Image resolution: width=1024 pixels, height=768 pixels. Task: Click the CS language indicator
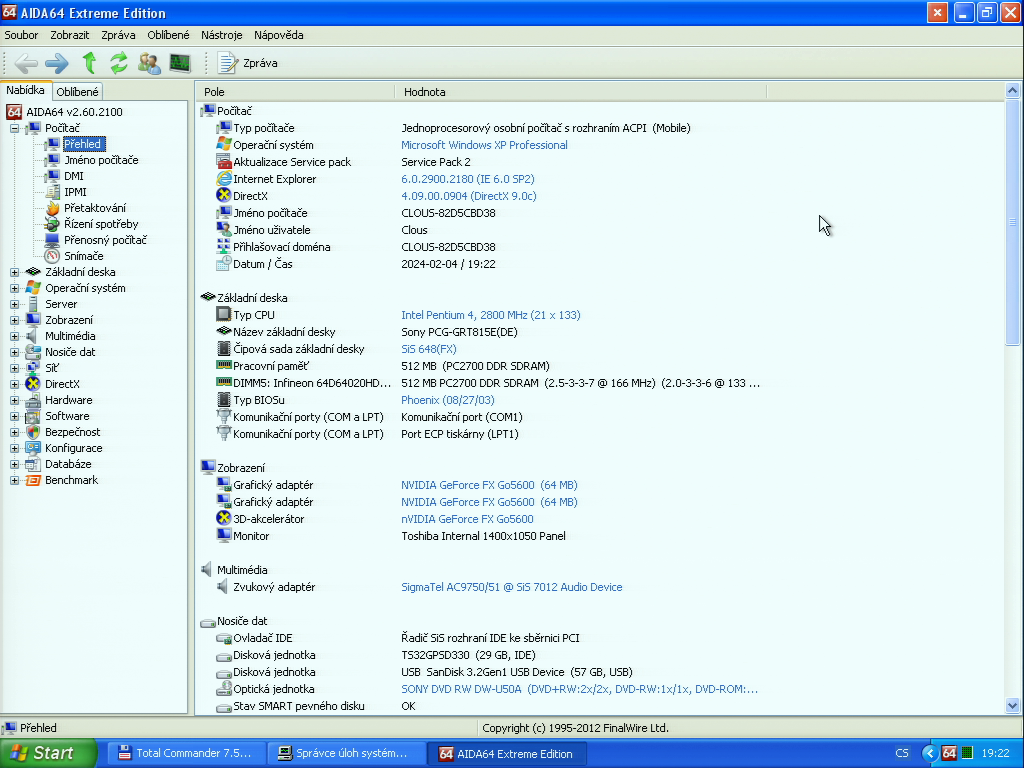[902, 753]
